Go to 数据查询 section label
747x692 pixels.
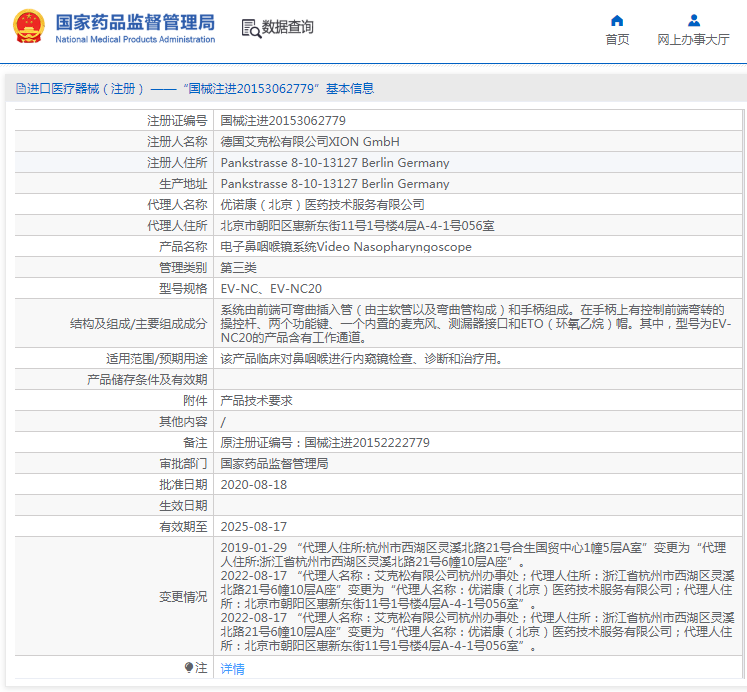287,27
